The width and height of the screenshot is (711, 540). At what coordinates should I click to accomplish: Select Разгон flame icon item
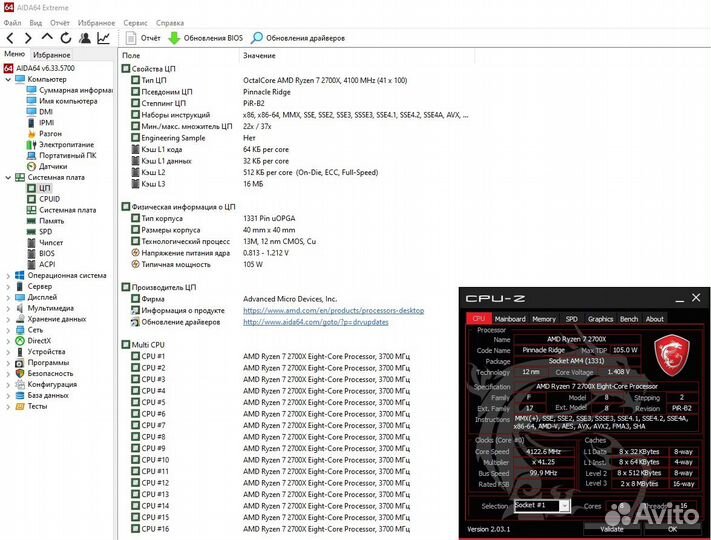pos(44,134)
